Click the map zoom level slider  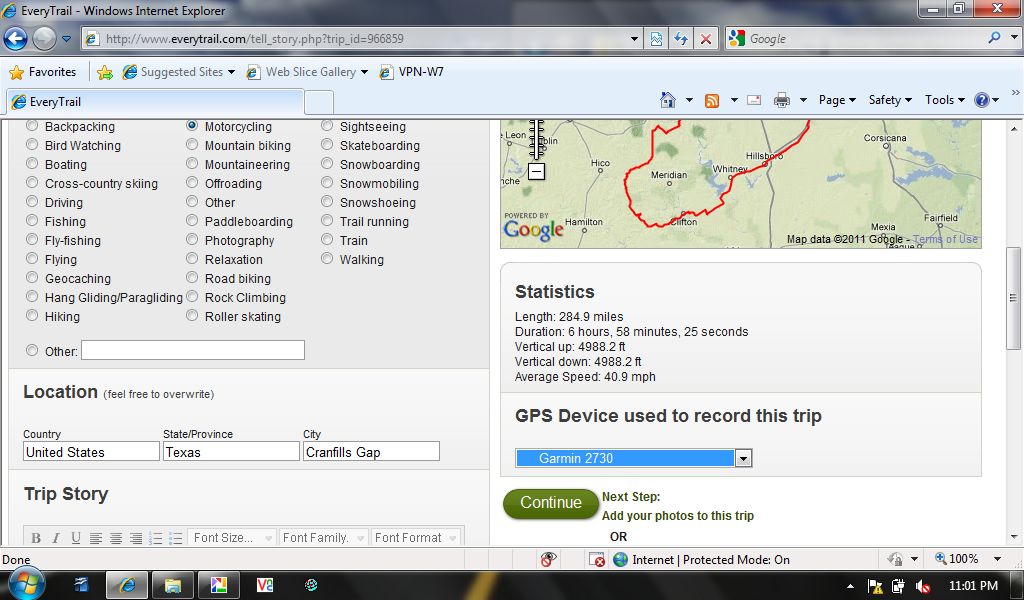[536, 139]
